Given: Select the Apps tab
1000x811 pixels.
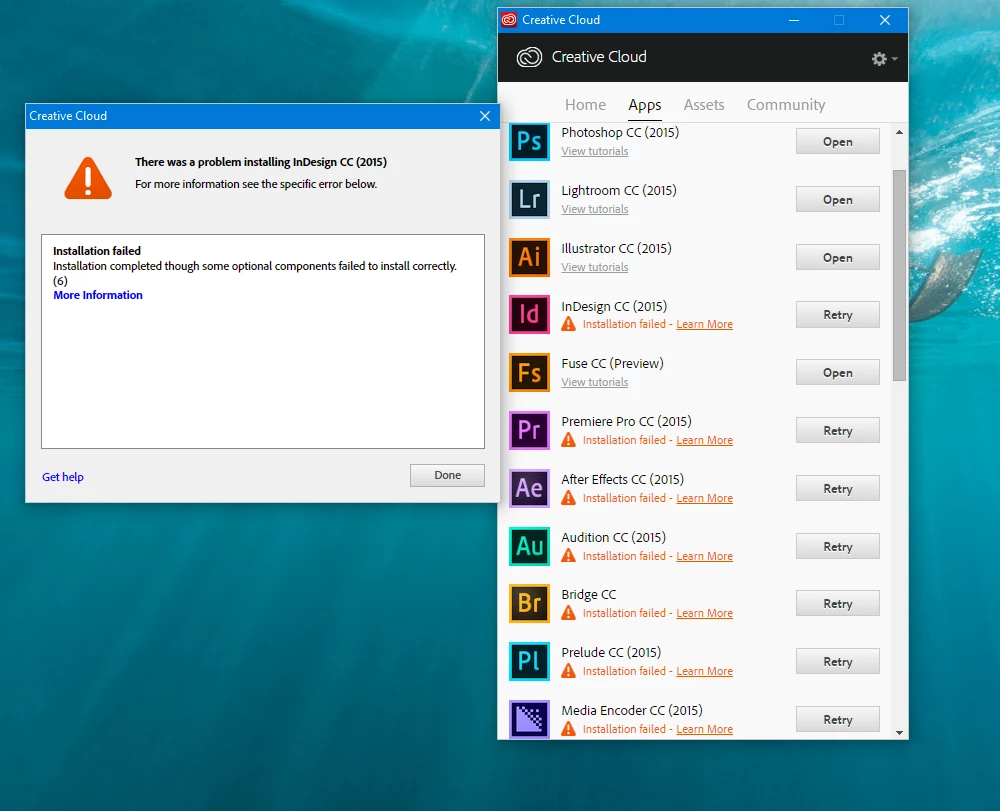Looking at the screenshot, I should click(x=645, y=105).
